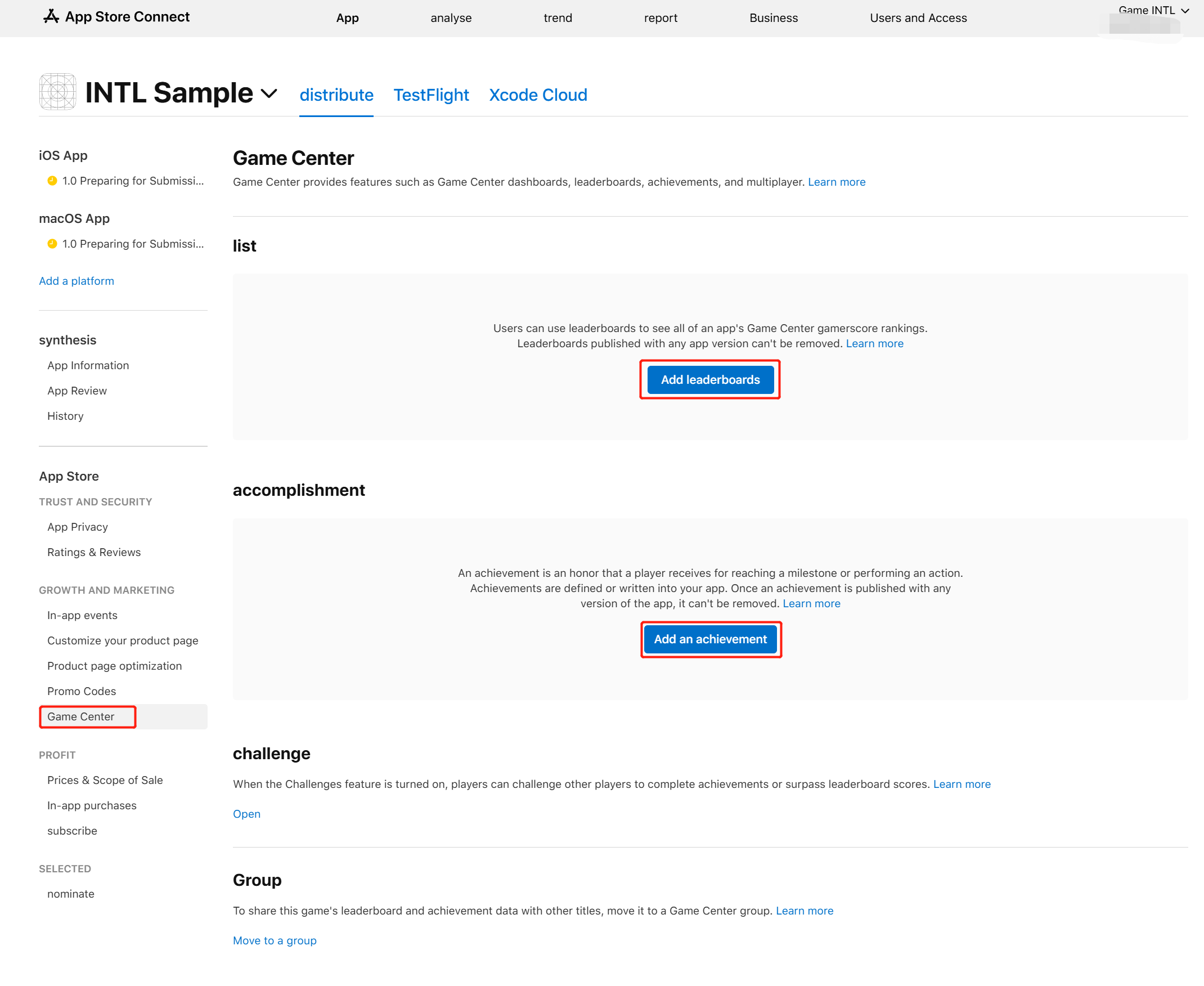Click the App Privacy sidebar icon
The width and height of the screenshot is (1204, 986).
[76, 526]
